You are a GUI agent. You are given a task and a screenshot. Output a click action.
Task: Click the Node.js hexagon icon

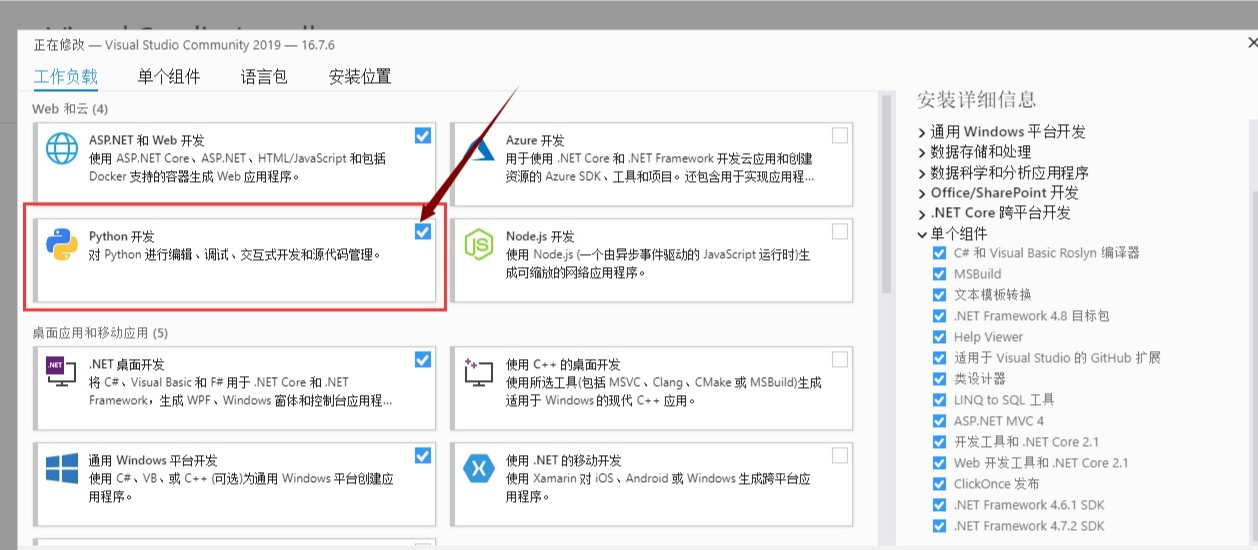click(x=479, y=245)
